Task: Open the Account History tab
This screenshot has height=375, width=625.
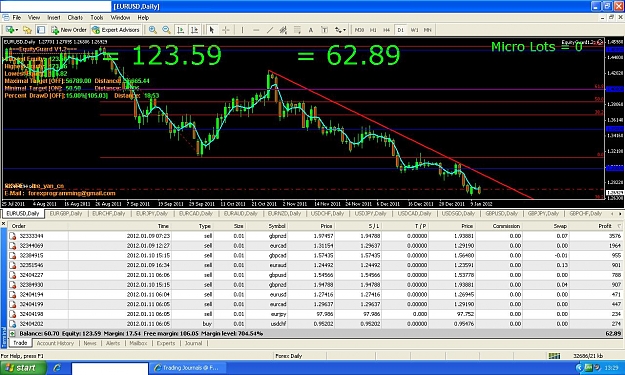Action: (x=55, y=343)
